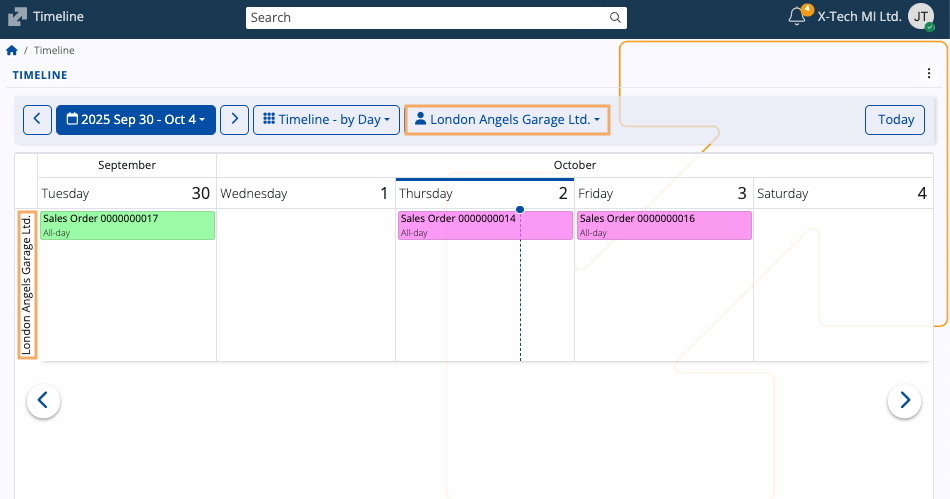Go to home via breadcrumb icon
The image size is (950, 499).
[x=12, y=50]
